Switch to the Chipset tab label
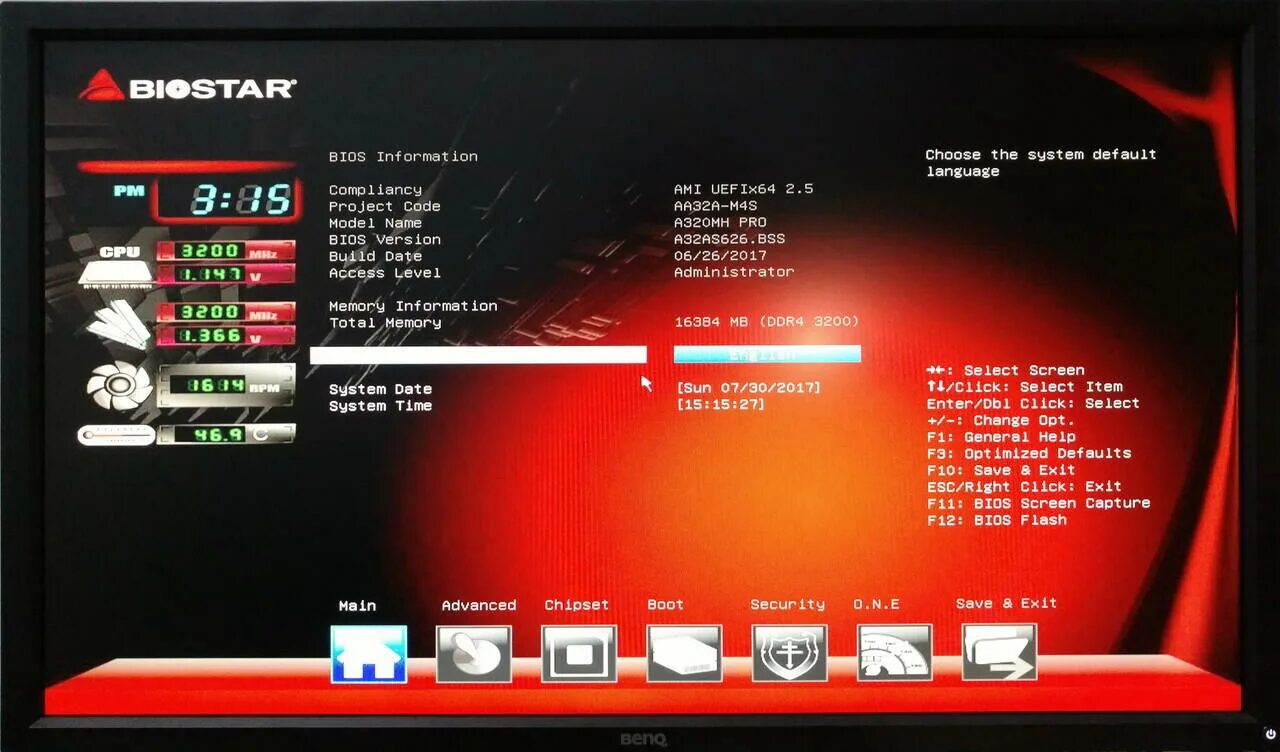Image resolution: width=1280 pixels, height=752 pixels. 576,605
